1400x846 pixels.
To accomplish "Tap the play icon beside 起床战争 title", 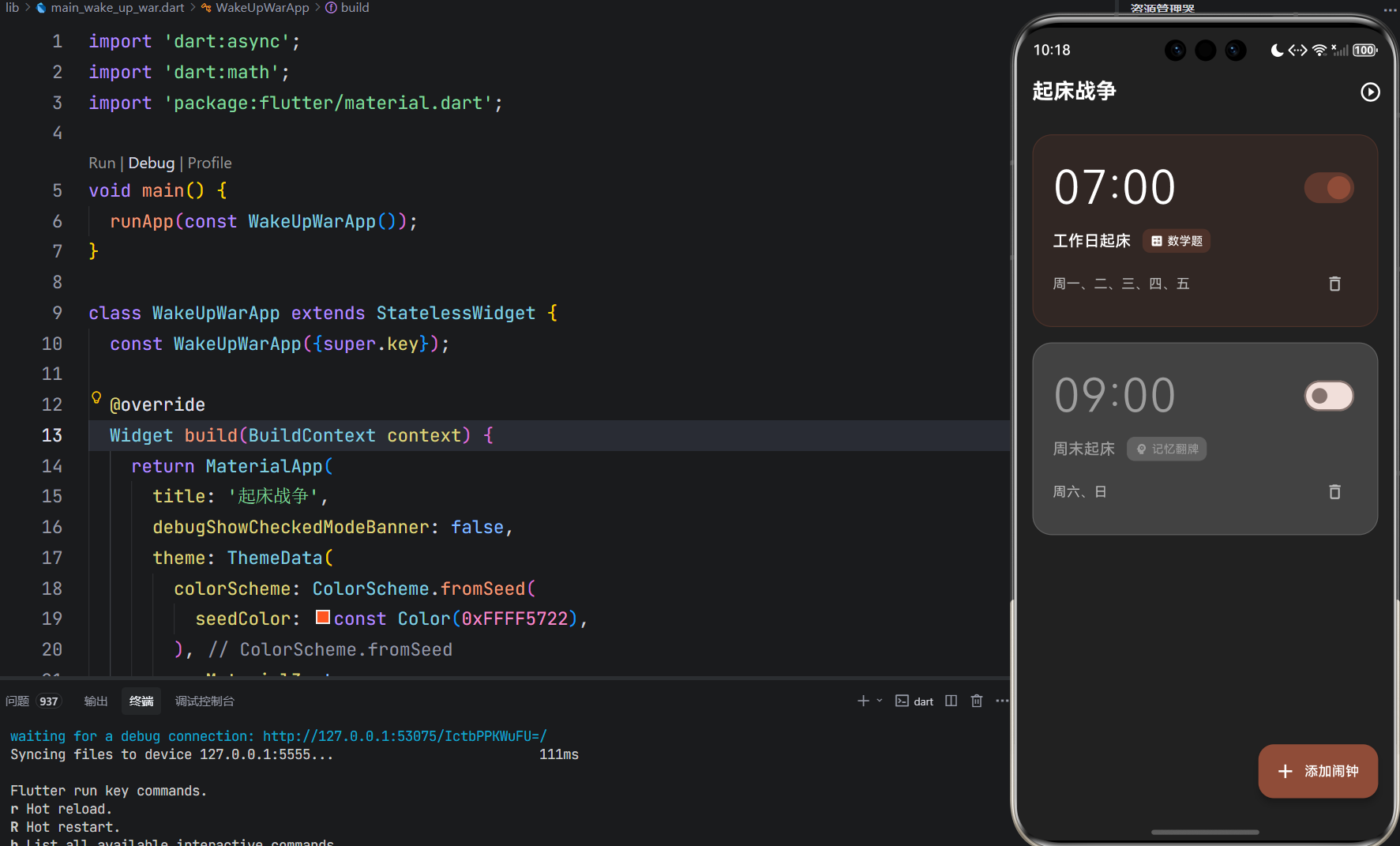I will coord(1370,92).
